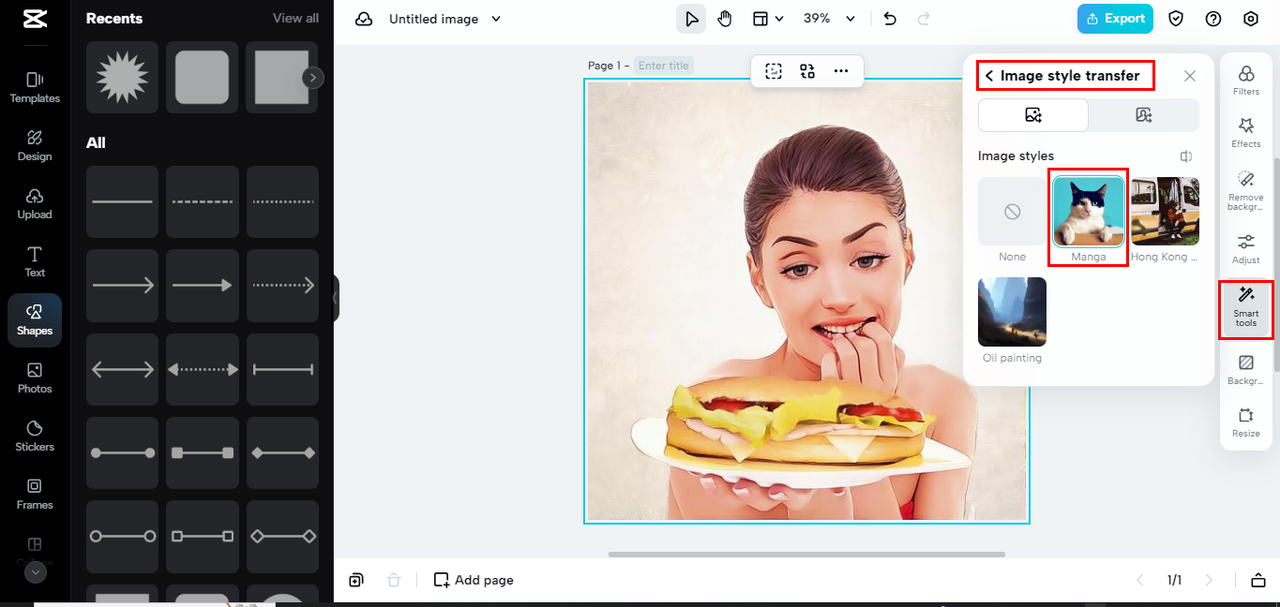Open the help question mark icon
Viewport: 1280px width, 607px height.
[x=1213, y=19]
